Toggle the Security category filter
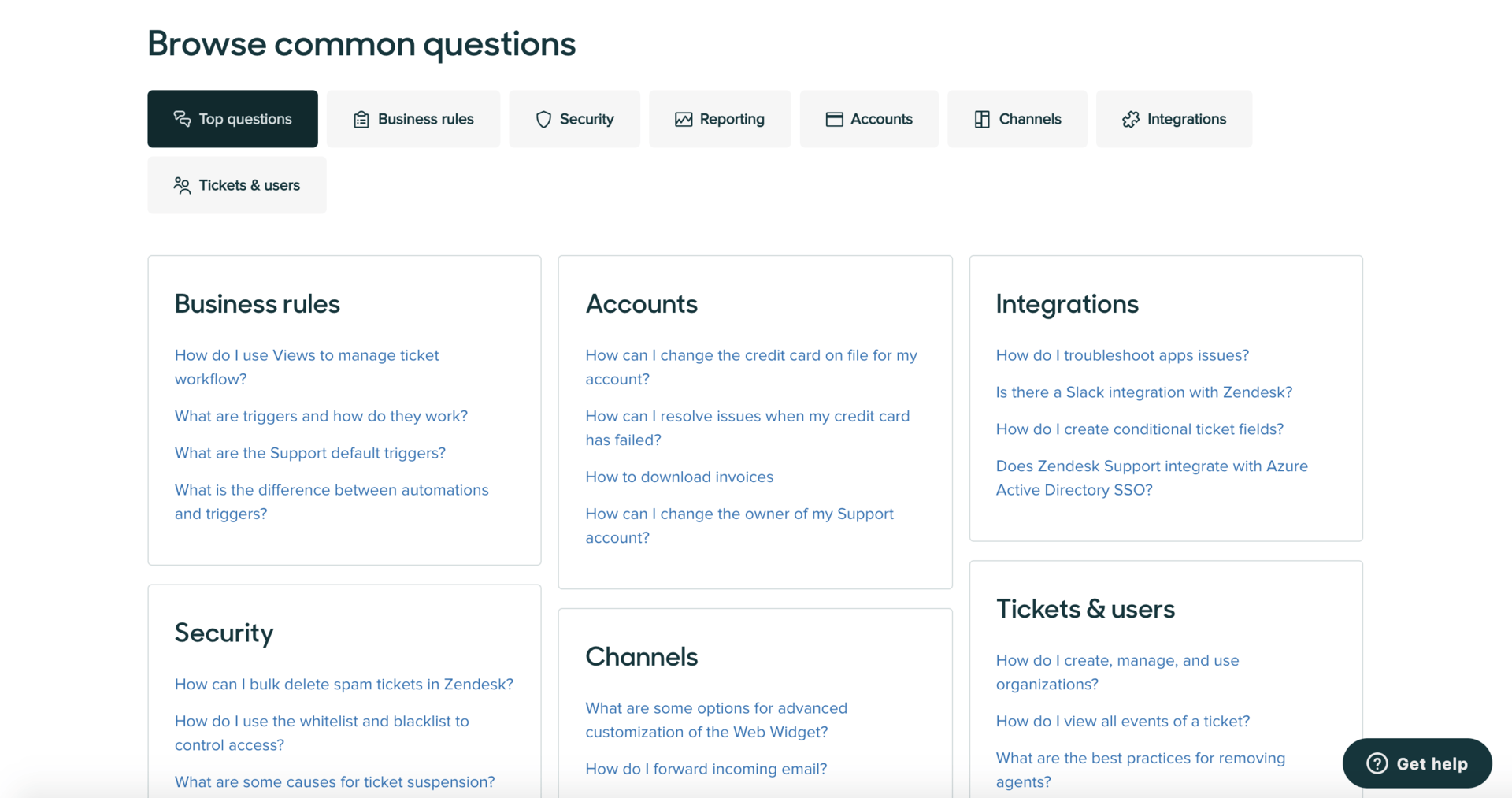The height and width of the screenshot is (798, 1512). click(574, 119)
